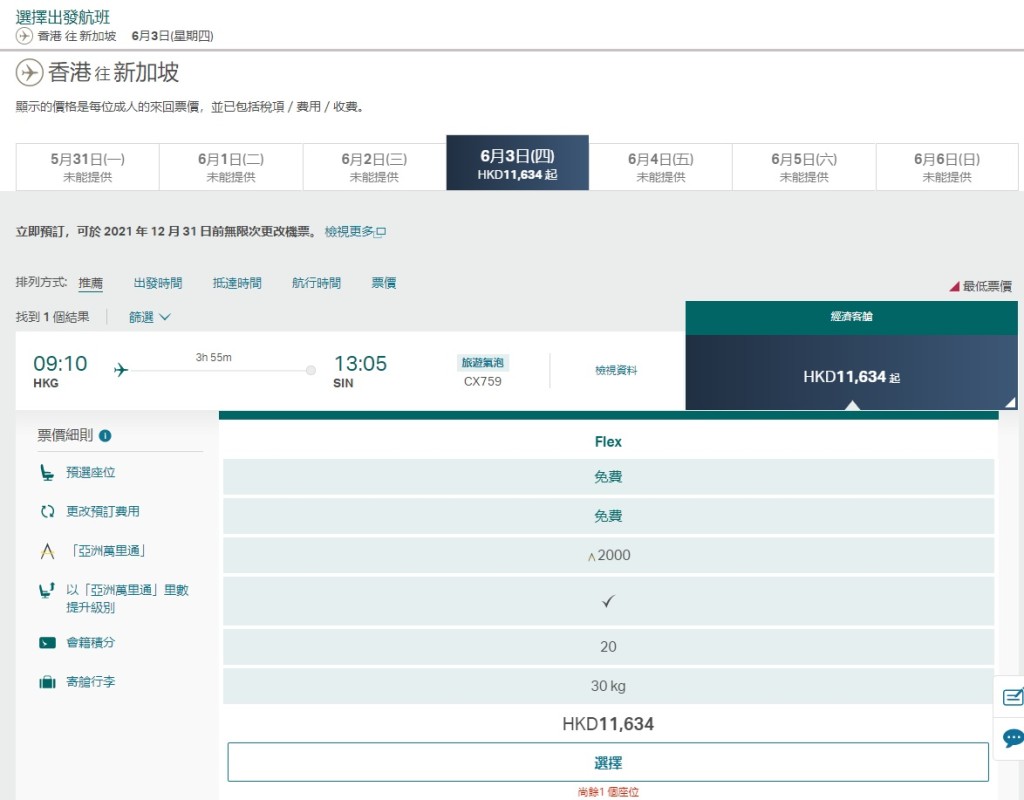Open the chat bubble icon on the right edge
Viewport: 1024px width, 800px height.
click(x=1013, y=739)
